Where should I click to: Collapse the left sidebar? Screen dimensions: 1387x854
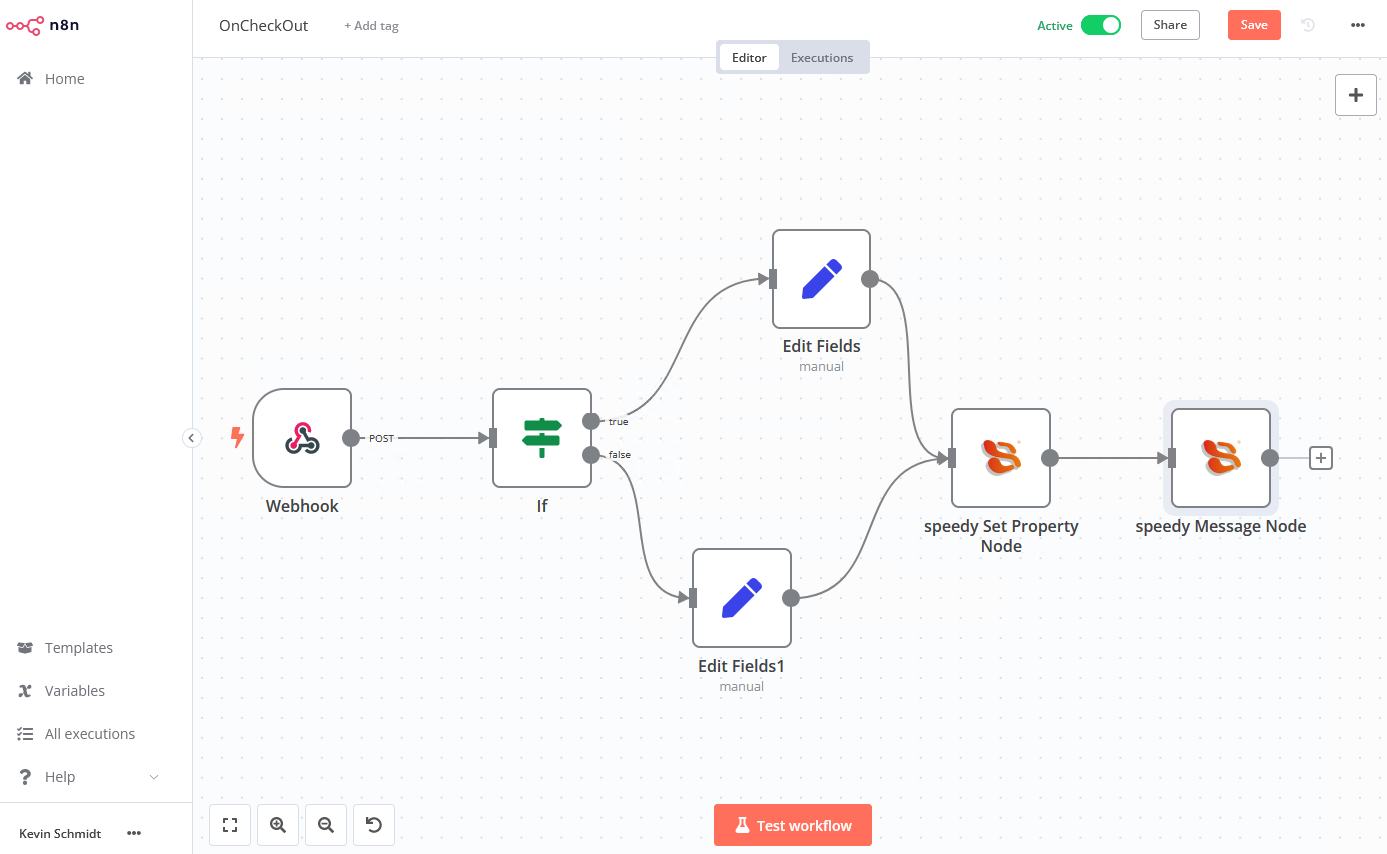tap(192, 437)
